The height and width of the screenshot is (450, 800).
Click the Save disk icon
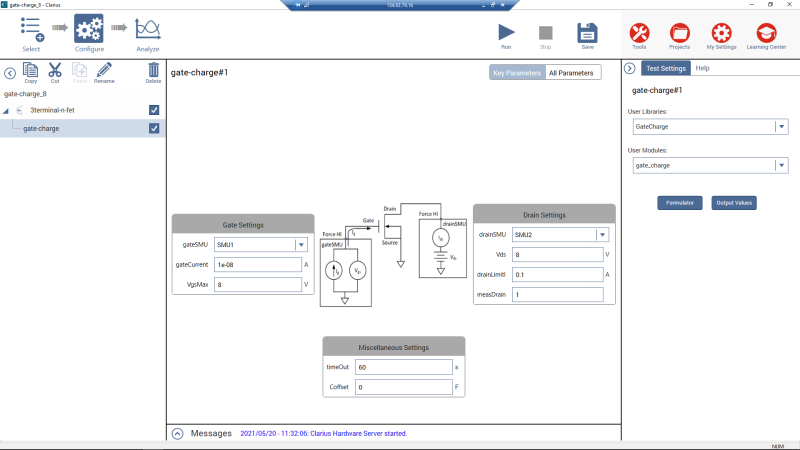(587, 32)
